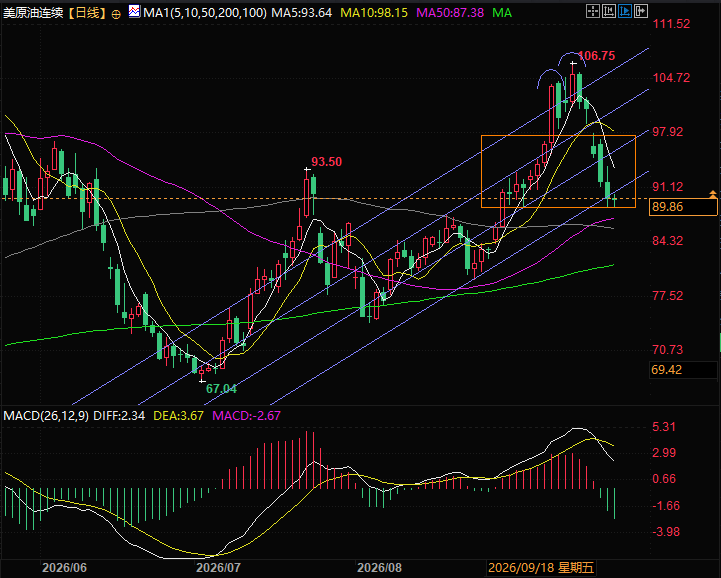Select the 【日线】 daily period label
This screenshot has width=721, height=578.
tap(87, 13)
